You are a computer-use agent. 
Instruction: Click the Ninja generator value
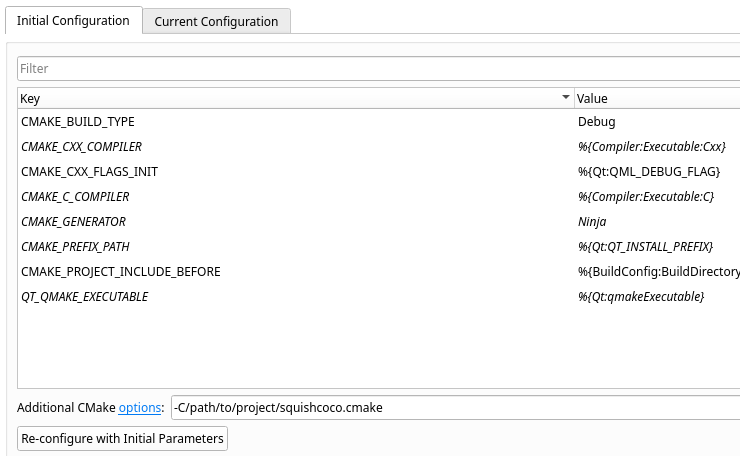pyautogui.click(x=593, y=222)
